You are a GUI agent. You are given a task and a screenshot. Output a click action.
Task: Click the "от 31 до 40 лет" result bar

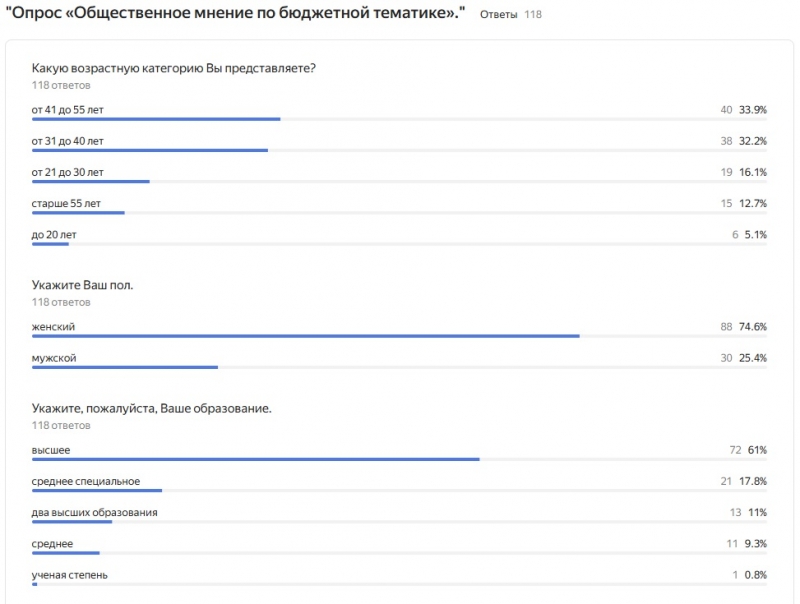[x=150, y=151]
